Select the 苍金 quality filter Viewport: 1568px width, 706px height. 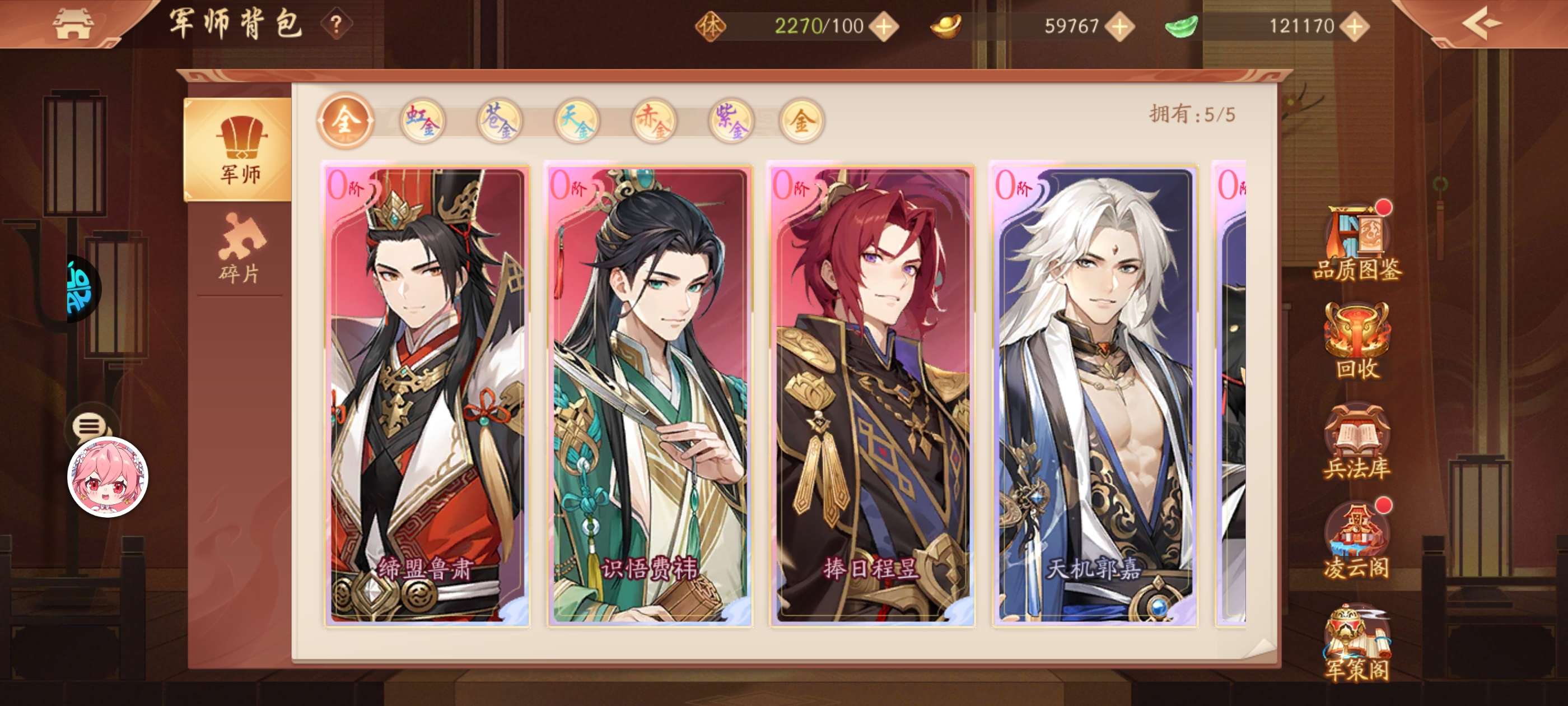coord(499,120)
